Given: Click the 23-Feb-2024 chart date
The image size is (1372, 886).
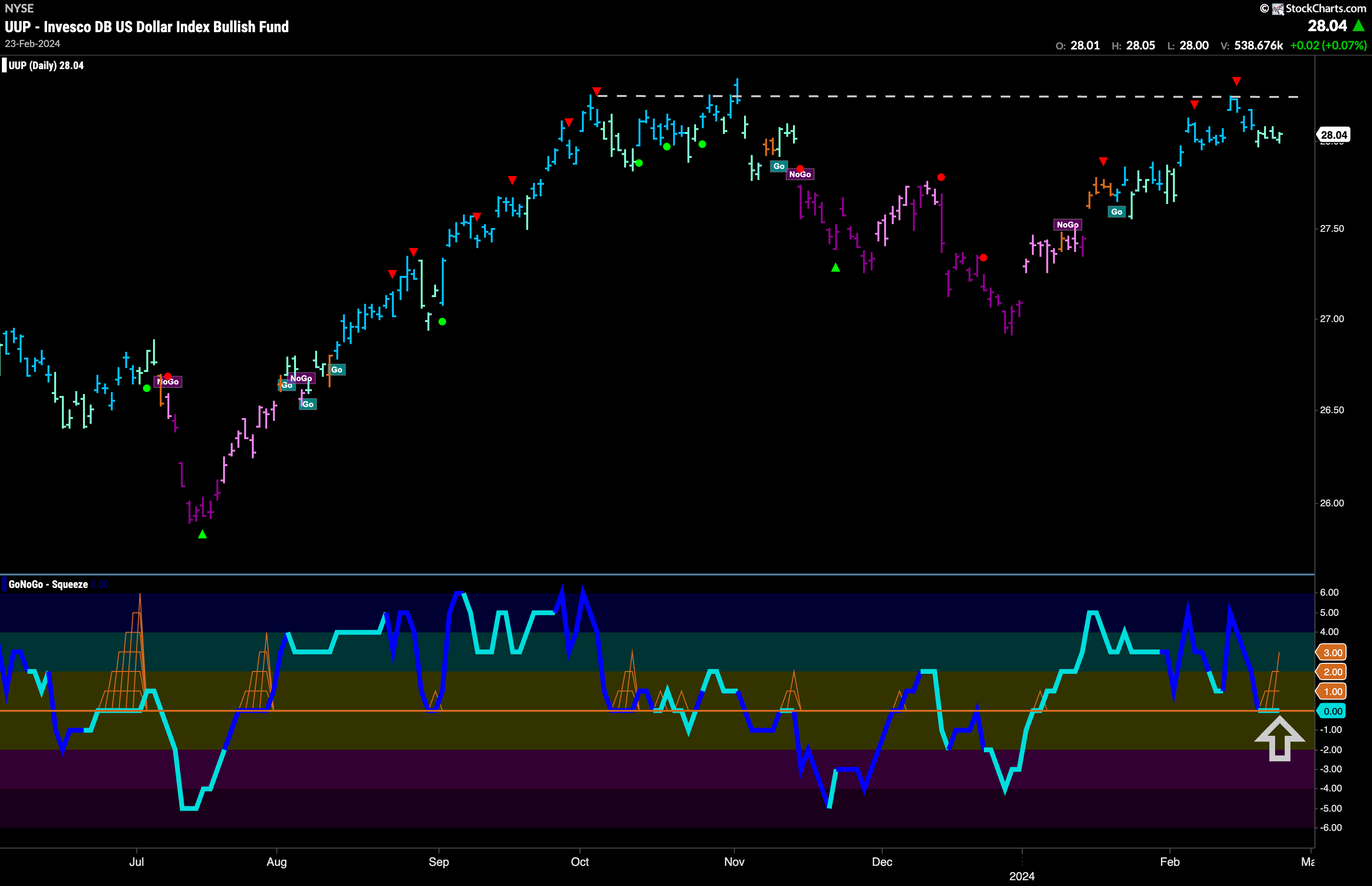Looking at the screenshot, I should click(x=32, y=44).
